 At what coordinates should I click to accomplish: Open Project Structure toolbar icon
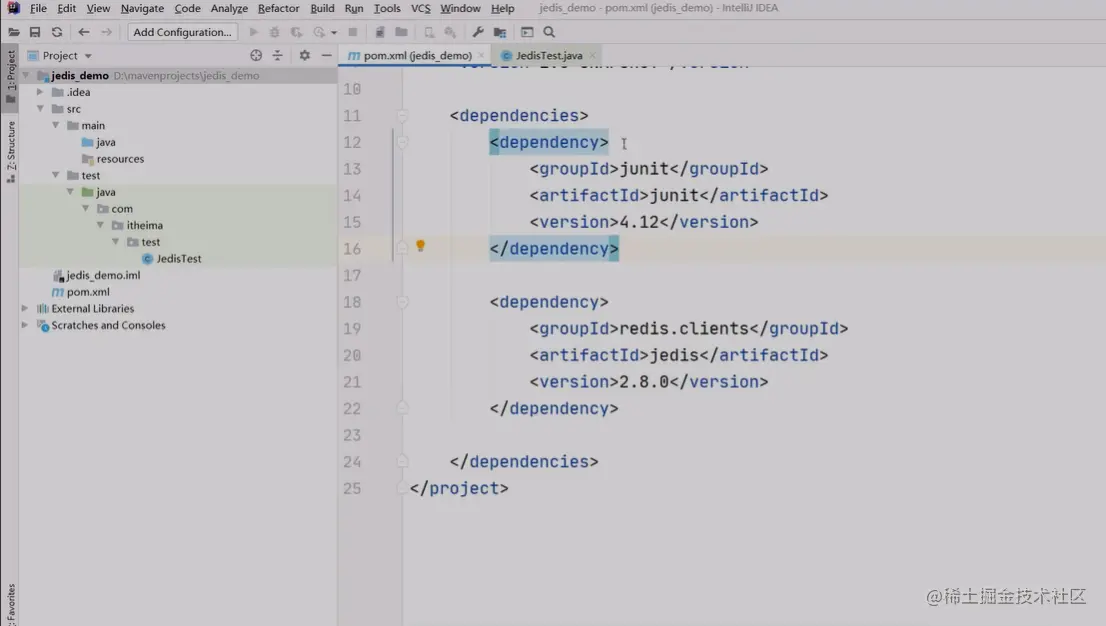pyautogui.click(x=500, y=32)
